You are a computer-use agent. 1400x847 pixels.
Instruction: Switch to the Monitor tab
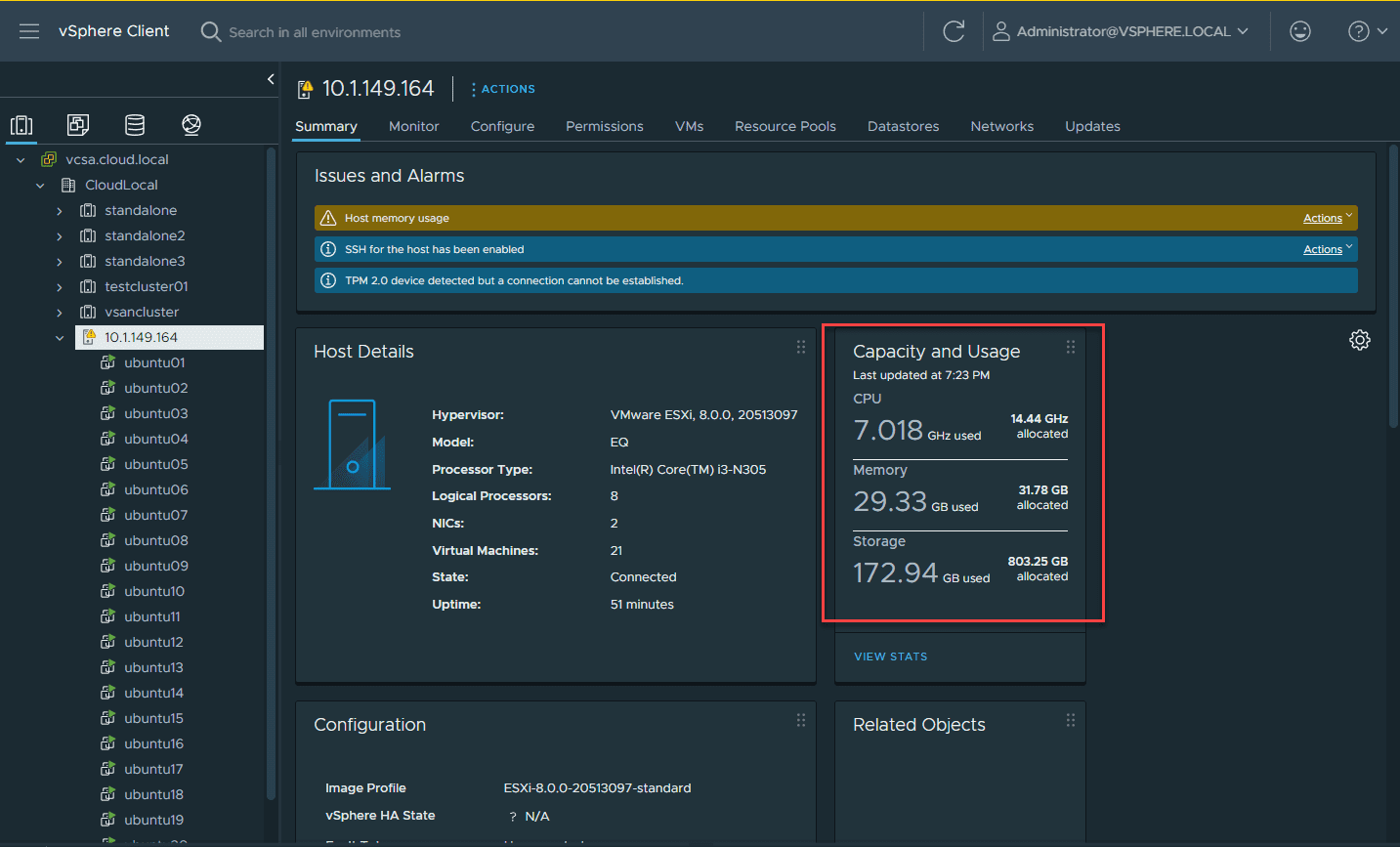[x=413, y=126]
